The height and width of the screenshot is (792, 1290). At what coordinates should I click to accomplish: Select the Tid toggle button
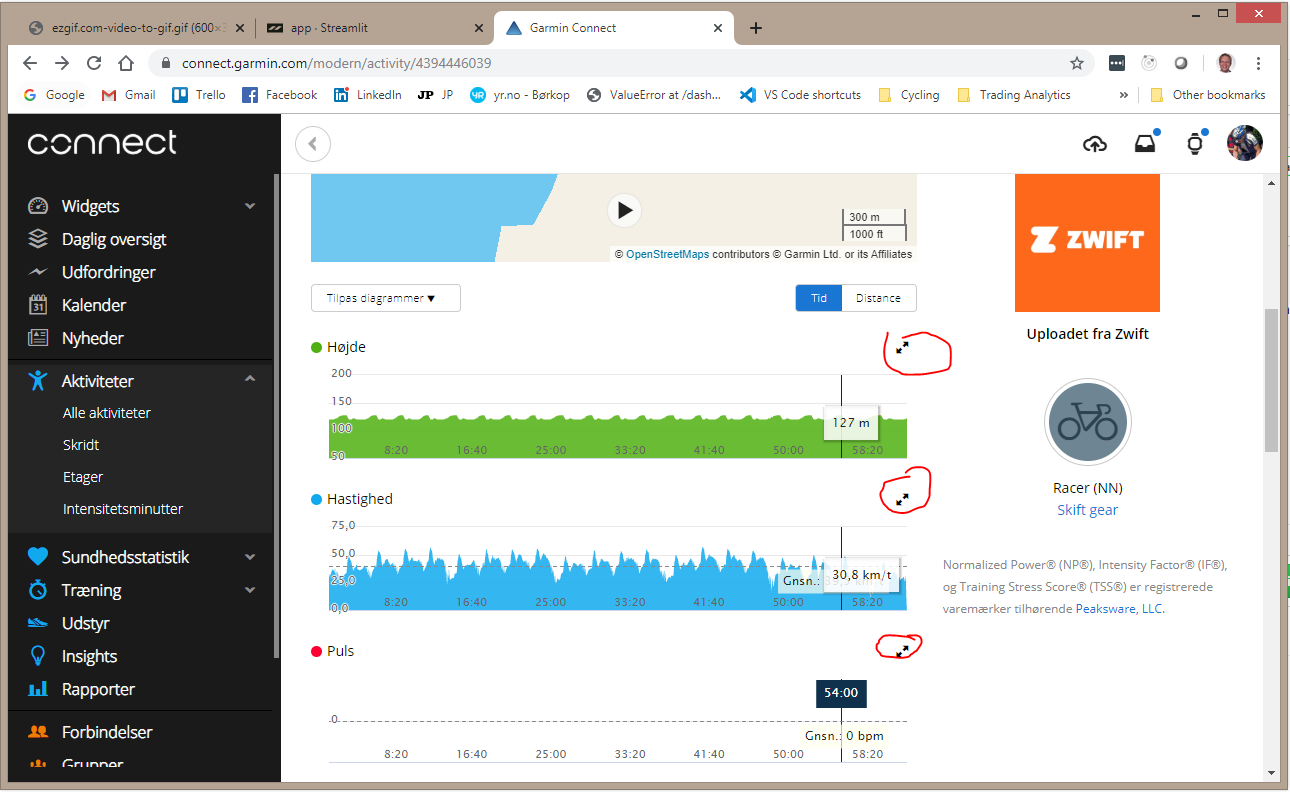tap(818, 297)
